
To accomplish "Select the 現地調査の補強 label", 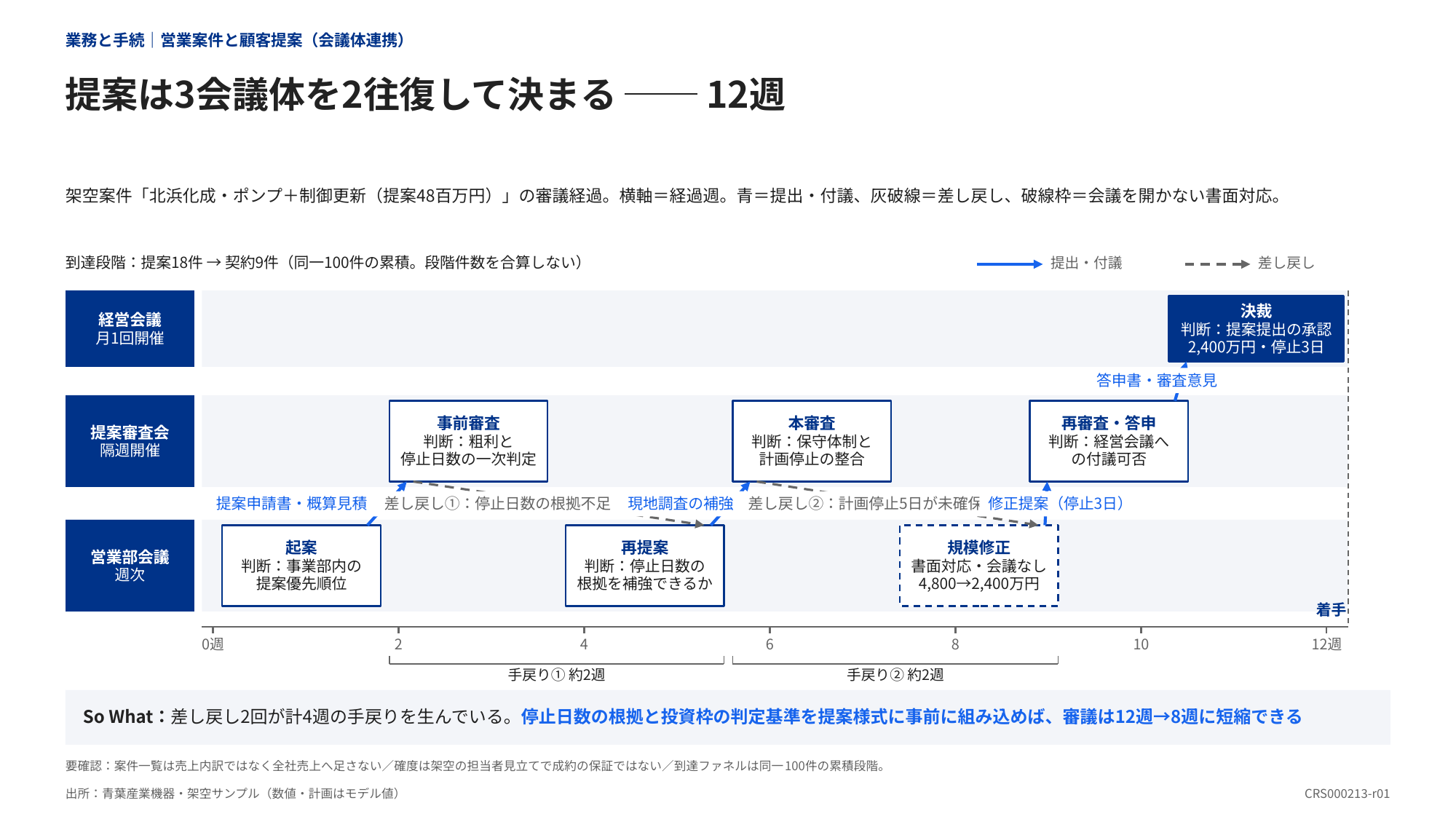I will [x=681, y=503].
